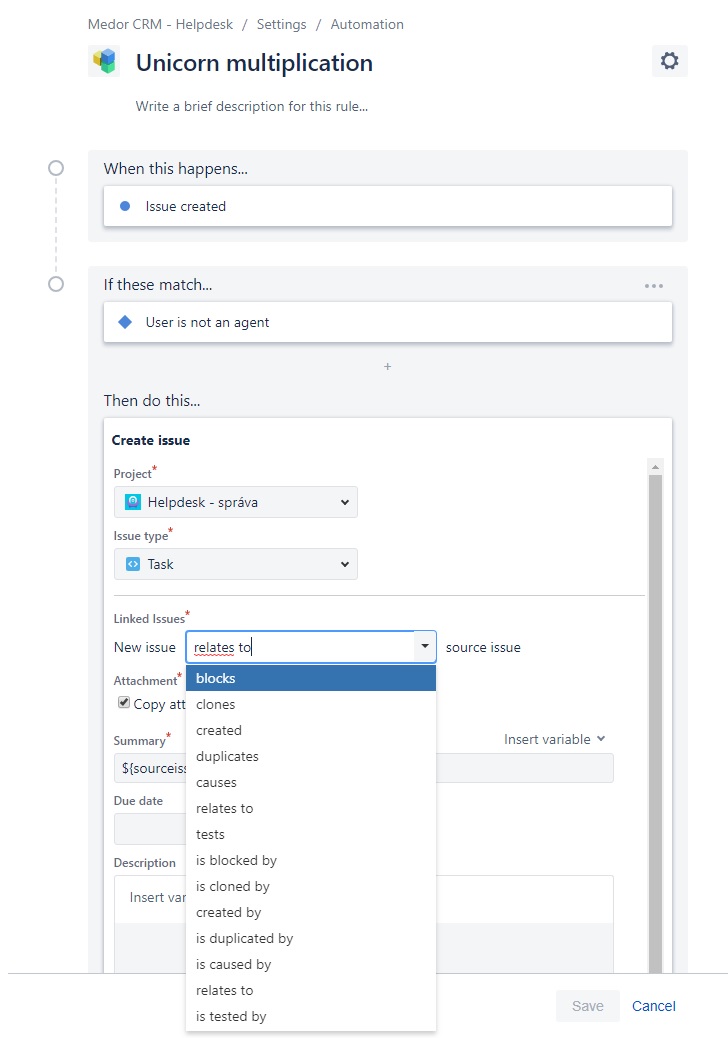Click the three-dots menu in If these match
Viewport: 728px width, 1038px height.
(654, 286)
